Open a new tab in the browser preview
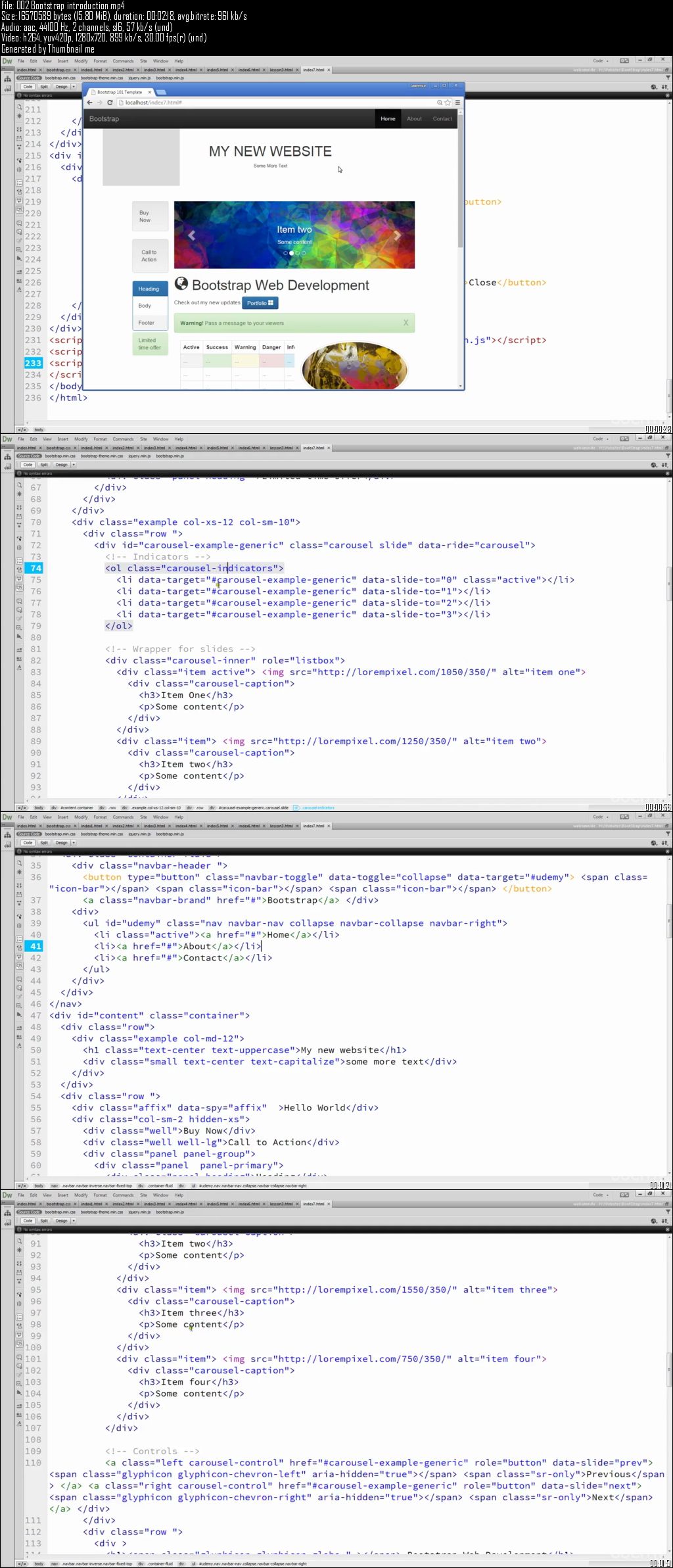The image size is (673, 1568). [x=161, y=92]
